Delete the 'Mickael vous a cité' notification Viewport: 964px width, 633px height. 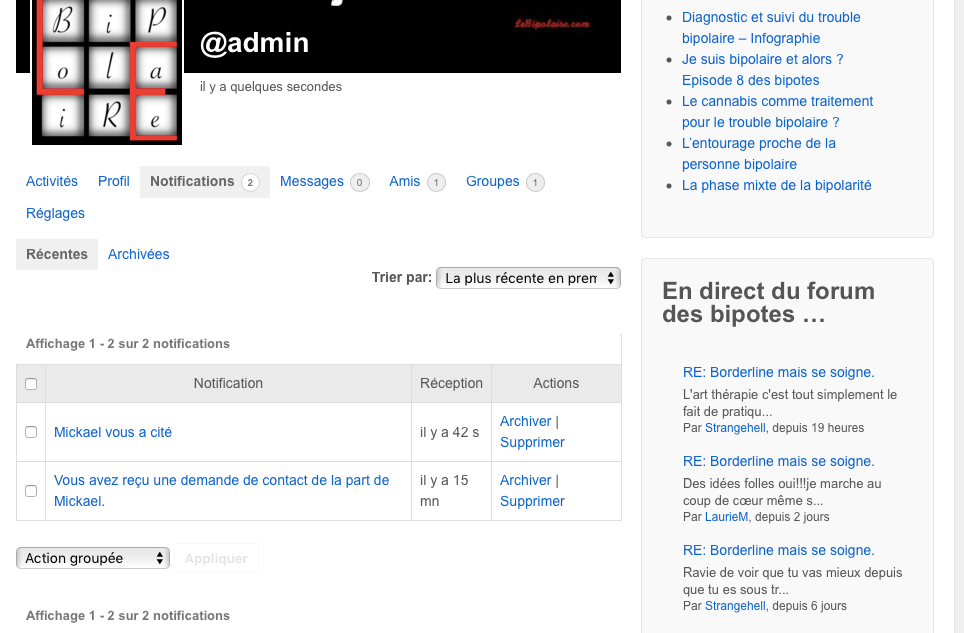[532, 442]
